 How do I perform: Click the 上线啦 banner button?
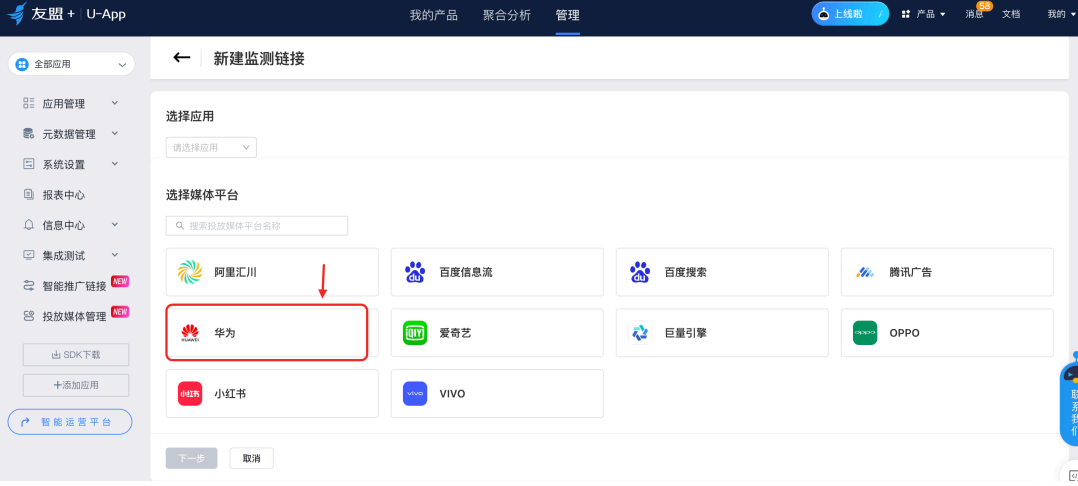coord(850,14)
